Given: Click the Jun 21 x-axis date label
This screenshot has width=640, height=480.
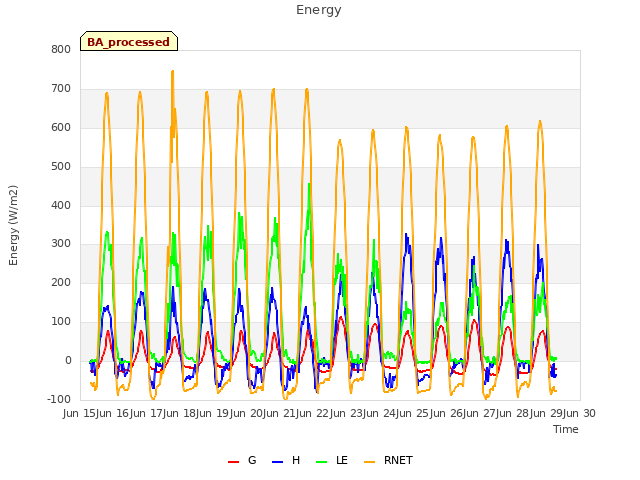Looking at the screenshot, I should point(280,413).
